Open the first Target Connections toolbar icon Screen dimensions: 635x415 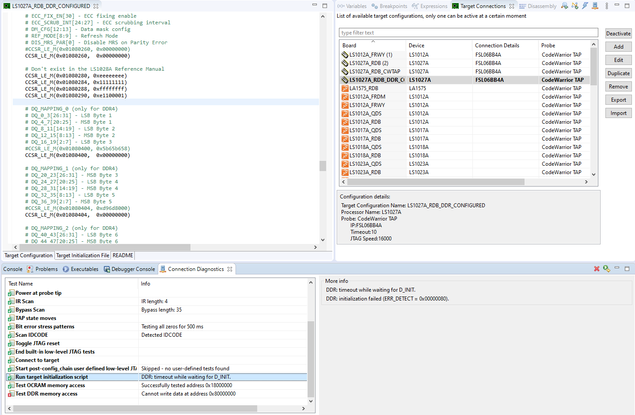(x=565, y=6)
